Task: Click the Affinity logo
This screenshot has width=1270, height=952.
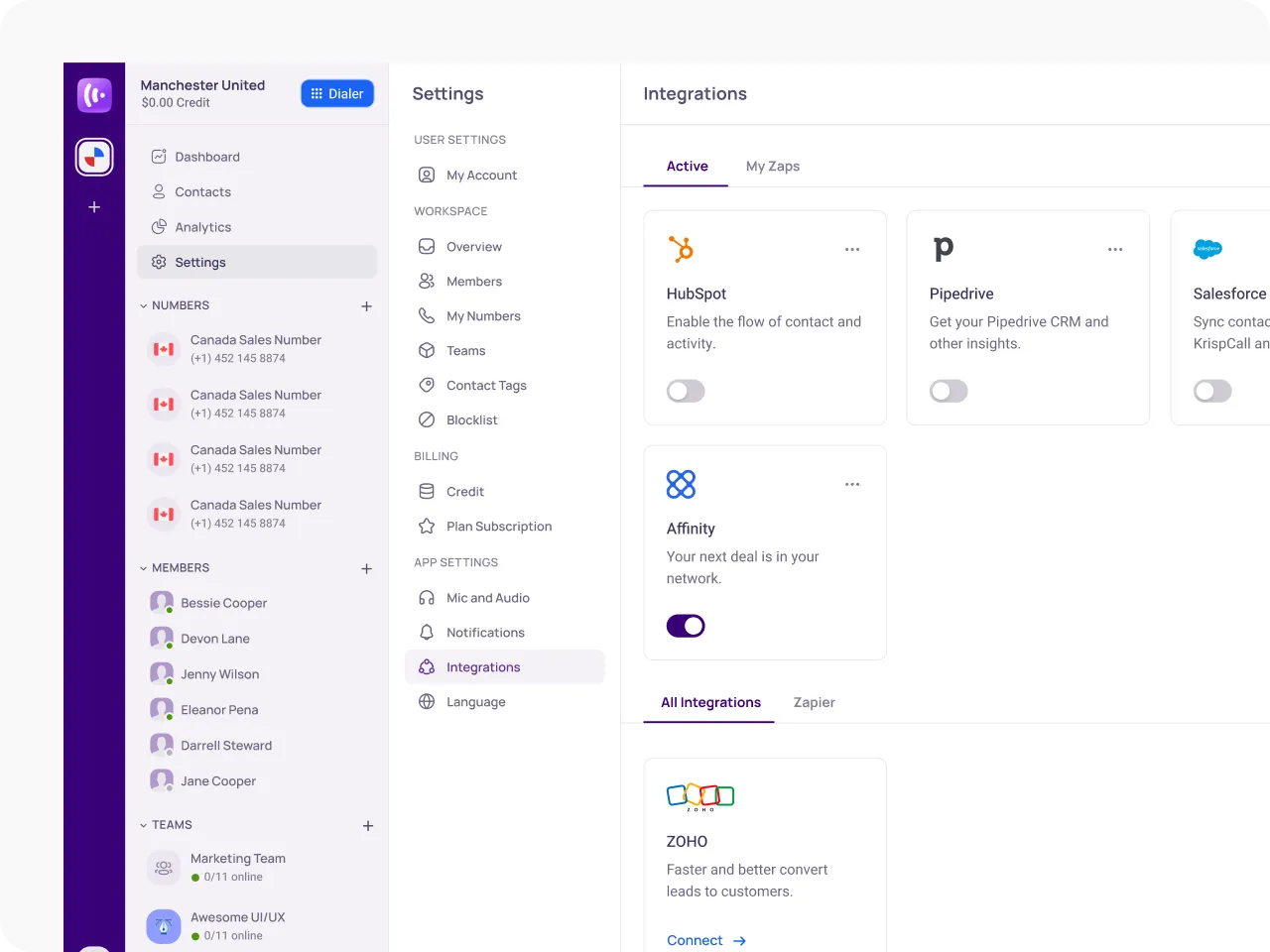Action: point(681,484)
